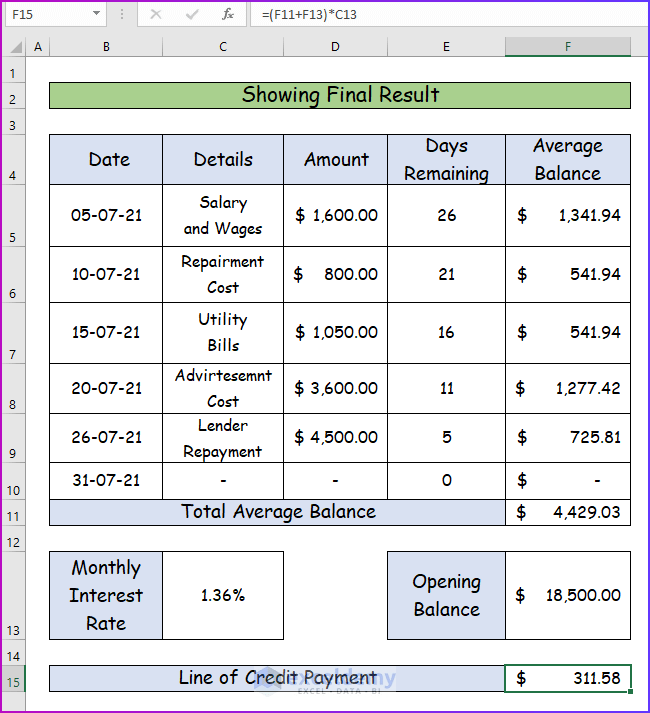Select average balance cell $ 1,341.94
The height and width of the screenshot is (713, 650).
568,216
